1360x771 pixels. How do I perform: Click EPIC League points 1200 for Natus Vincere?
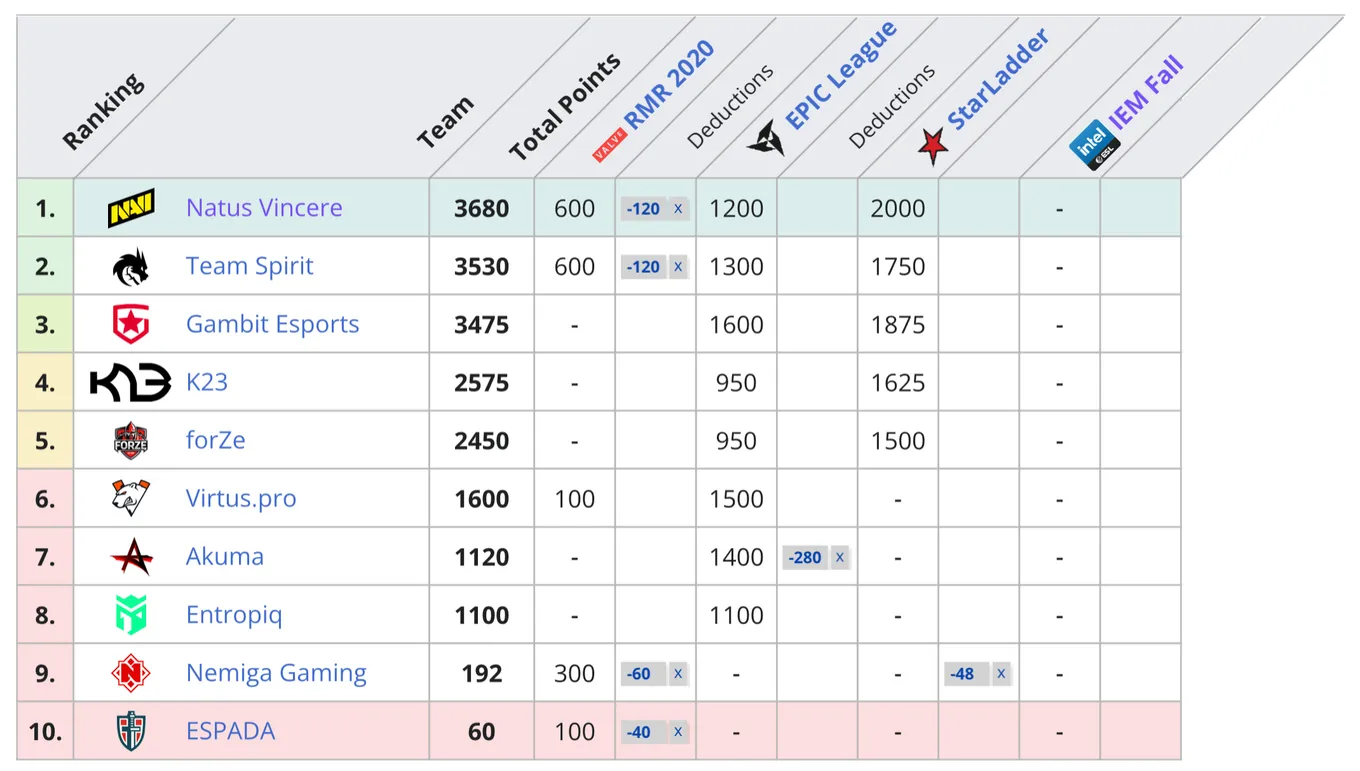click(736, 208)
